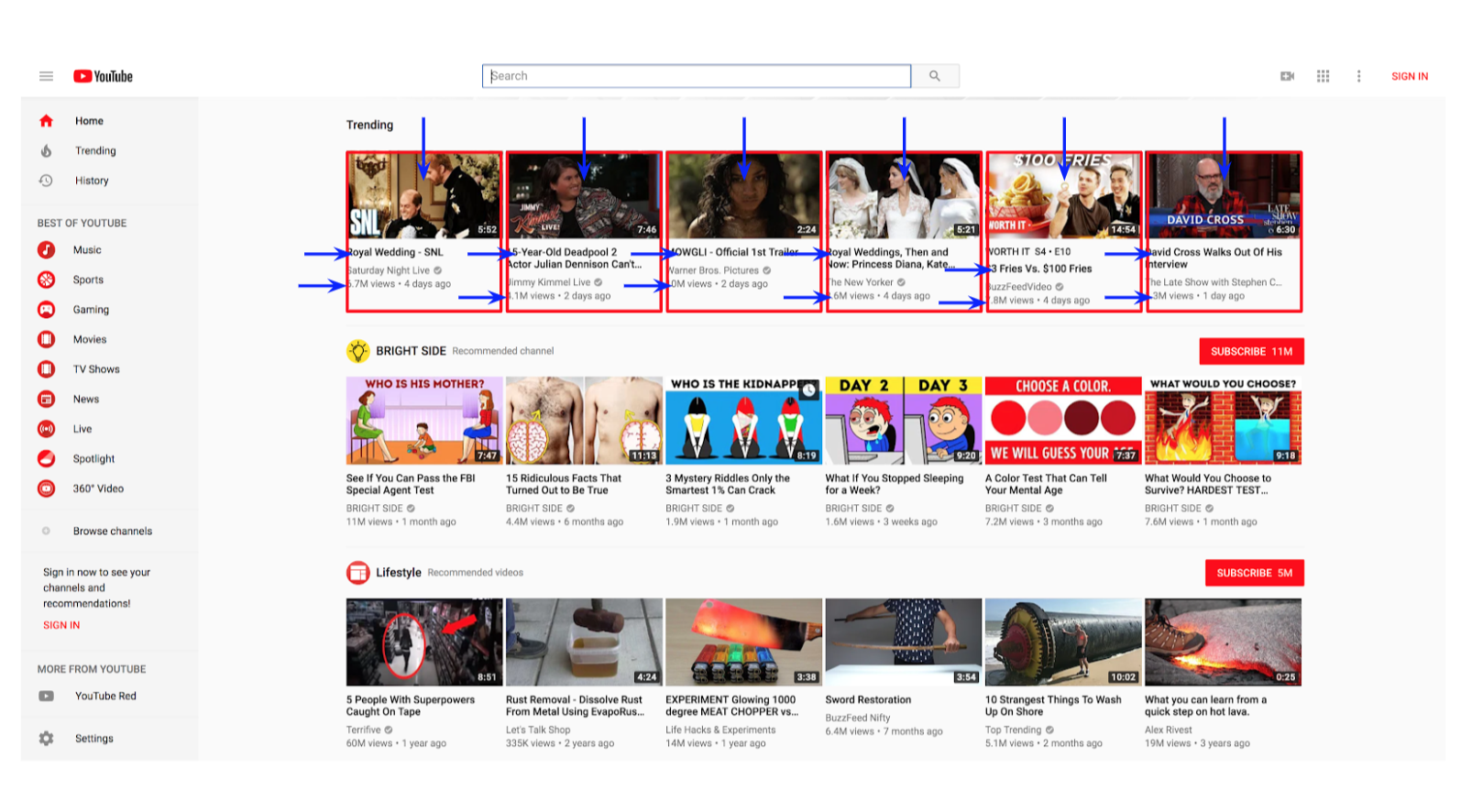Select Gaming in the sidebar
This screenshot has height=812, width=1461.
(x=91, y=310)
